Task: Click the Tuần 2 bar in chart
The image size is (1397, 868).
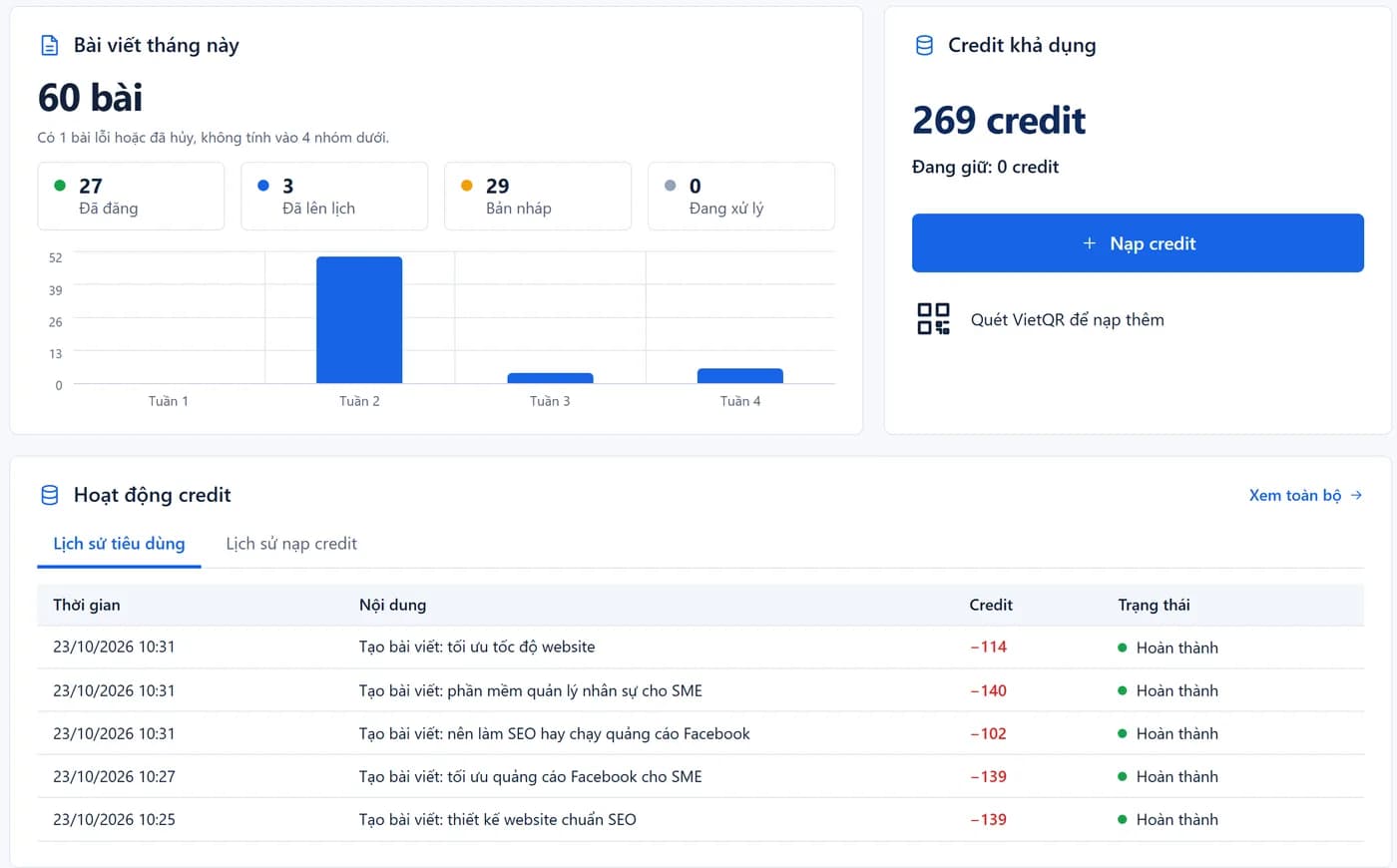Action: pyautogui.click(x=359, y=320)
